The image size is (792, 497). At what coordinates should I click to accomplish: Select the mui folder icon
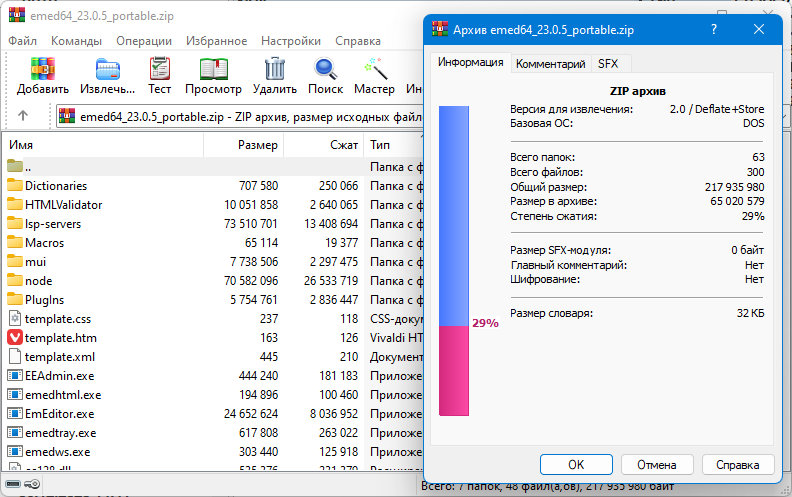15,262
